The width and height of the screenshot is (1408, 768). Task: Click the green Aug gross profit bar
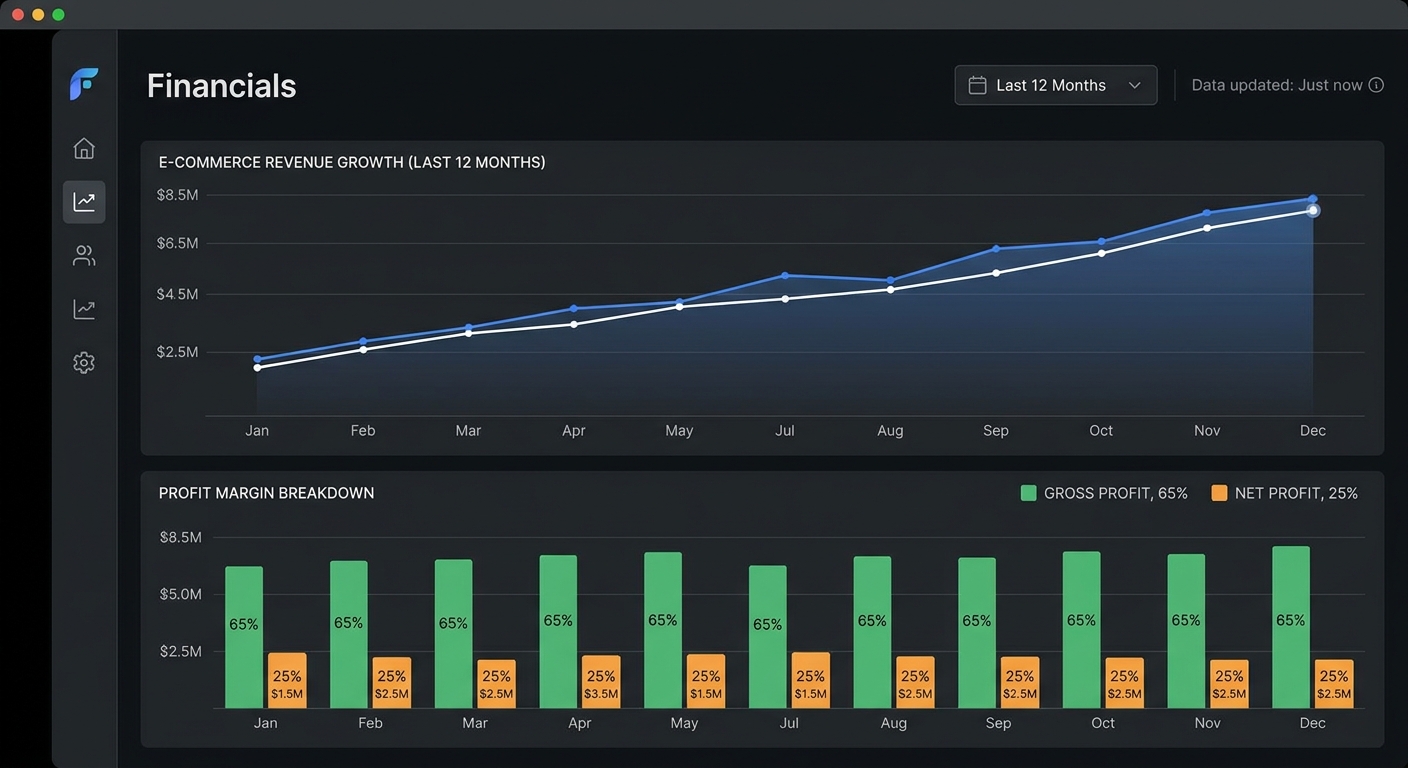coord(872,632)
